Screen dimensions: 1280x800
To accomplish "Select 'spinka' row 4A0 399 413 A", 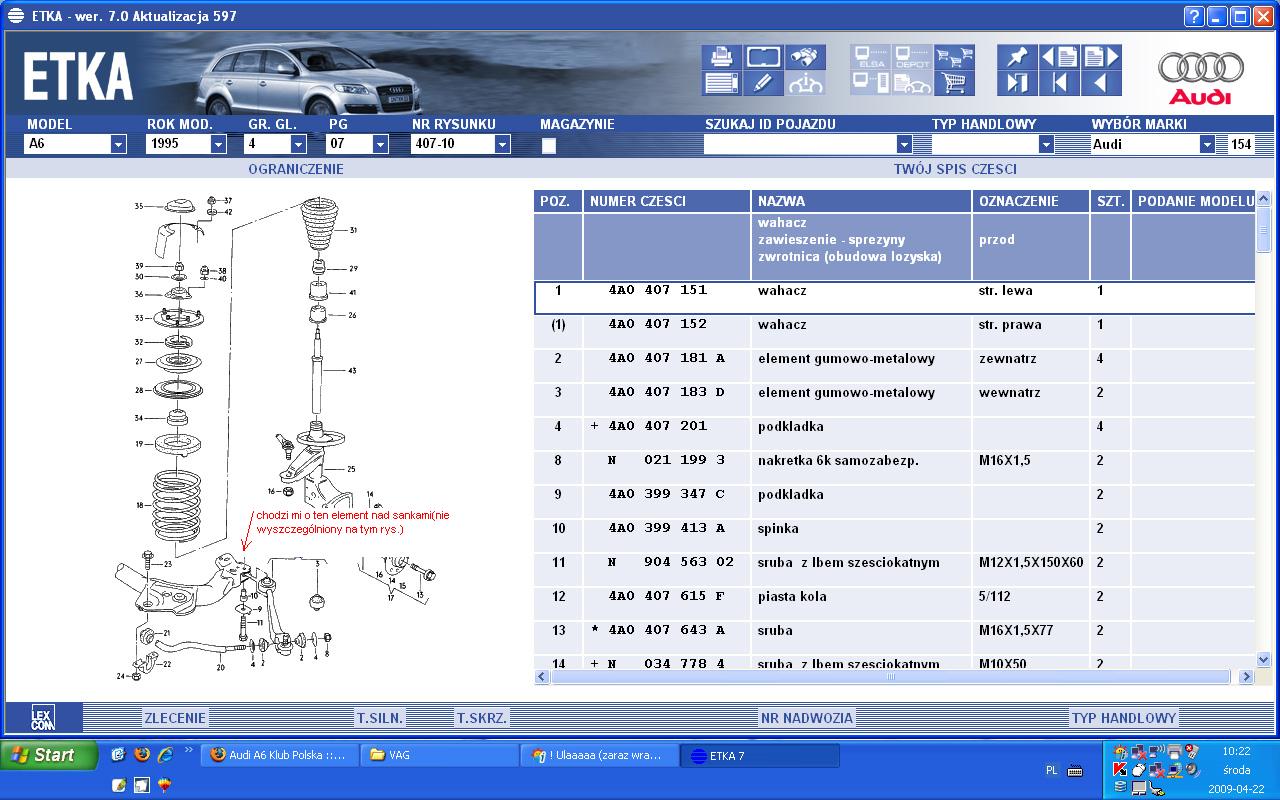I will coord(894,536).
